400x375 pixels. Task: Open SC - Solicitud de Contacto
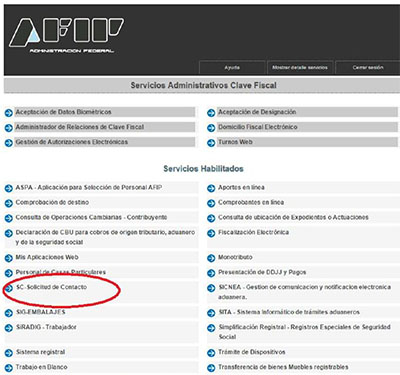click(x=51, y=287)
